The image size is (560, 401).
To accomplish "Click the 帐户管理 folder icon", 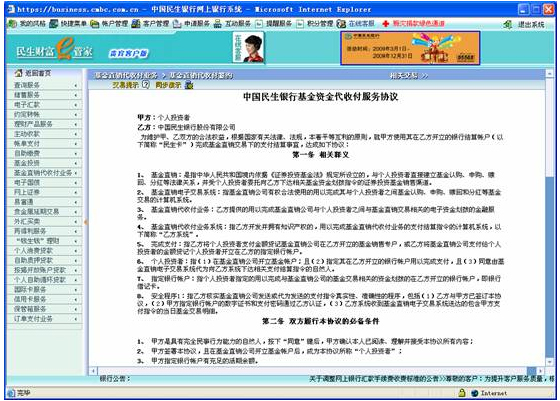I will [94, 24].
